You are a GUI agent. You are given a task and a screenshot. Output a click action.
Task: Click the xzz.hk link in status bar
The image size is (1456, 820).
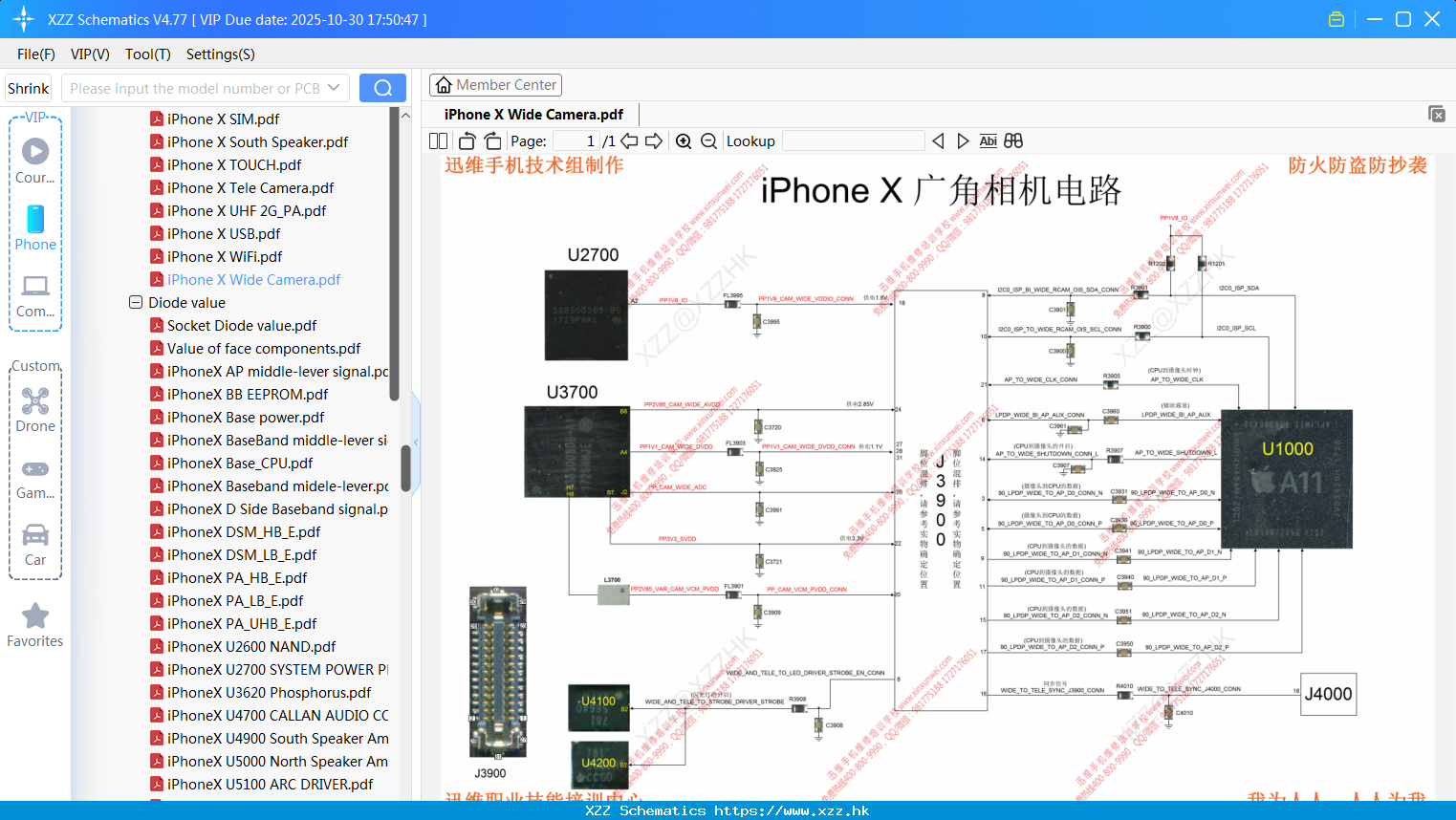click(792, 810)
